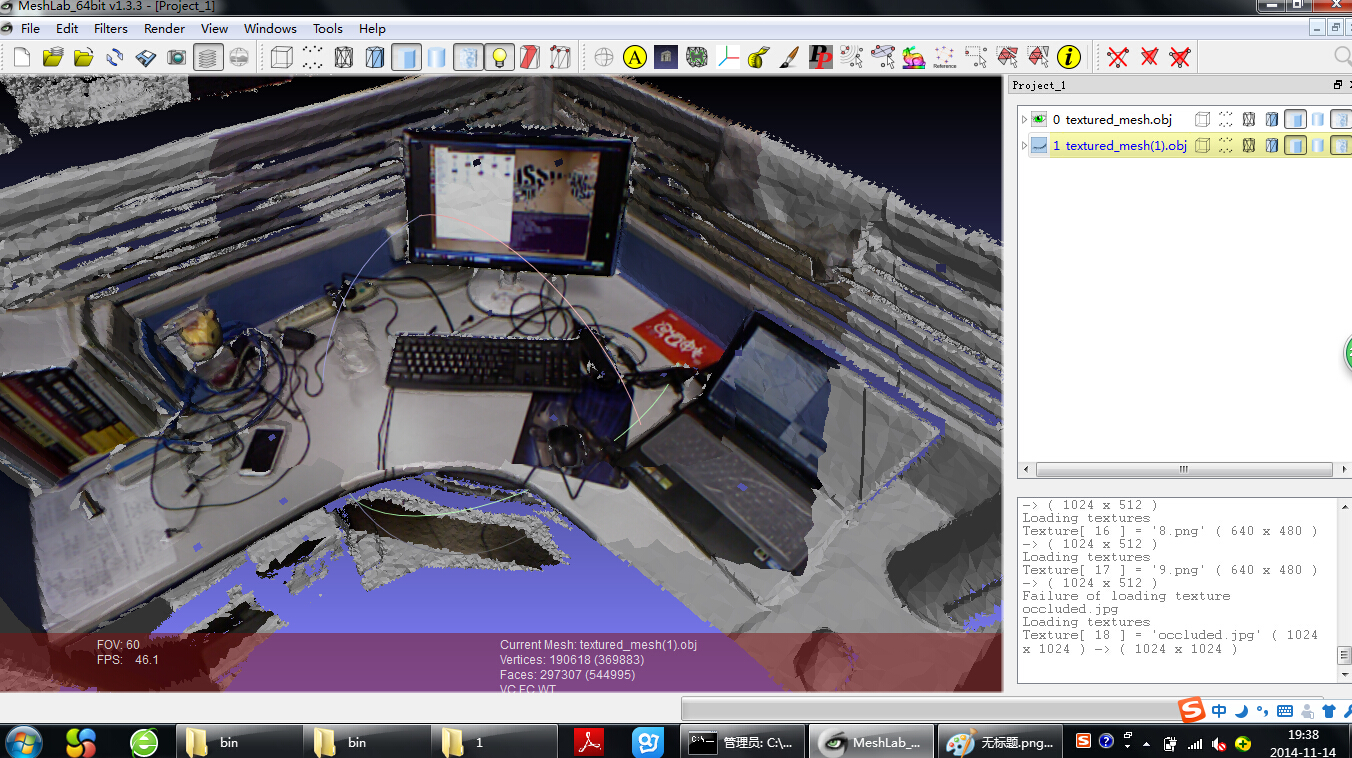This screenshot has height=758, width=1352.
Task: Delete selected faces with second red X
Action: (x=1149, y=57)
